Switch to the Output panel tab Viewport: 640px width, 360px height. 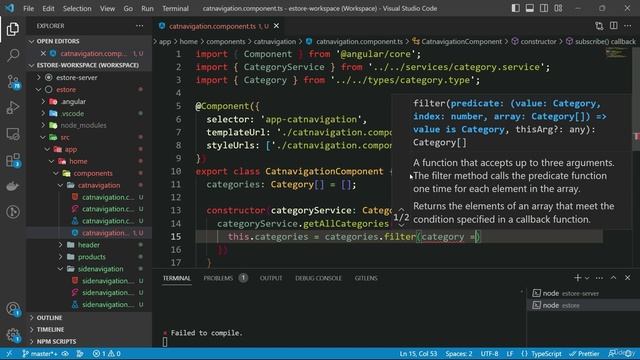pyautogui.click(x=271, y=278)
